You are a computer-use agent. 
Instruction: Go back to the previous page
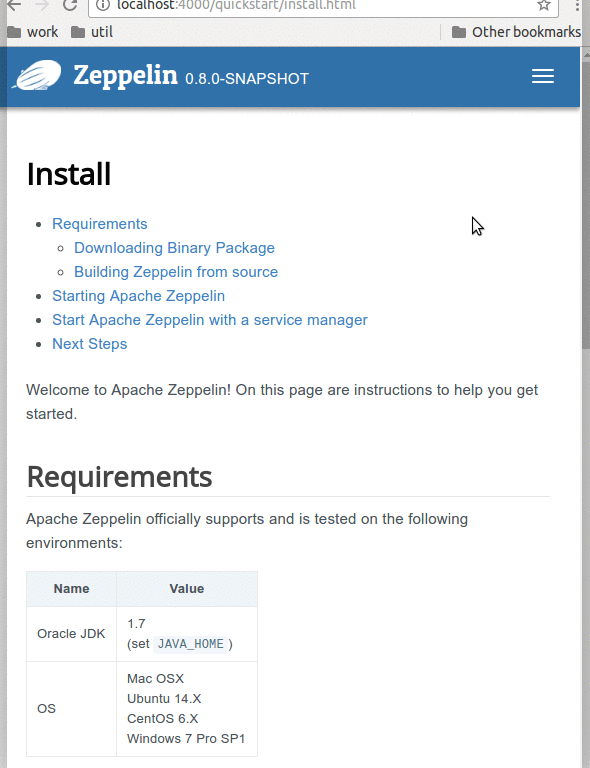pyautogui.click(x=14, y=5)
